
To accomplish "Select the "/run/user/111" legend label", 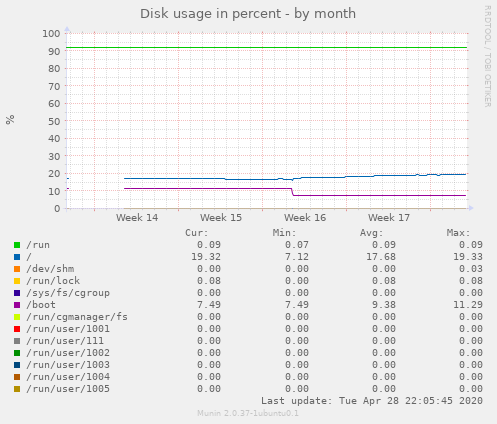I will [x=65, y=341].
